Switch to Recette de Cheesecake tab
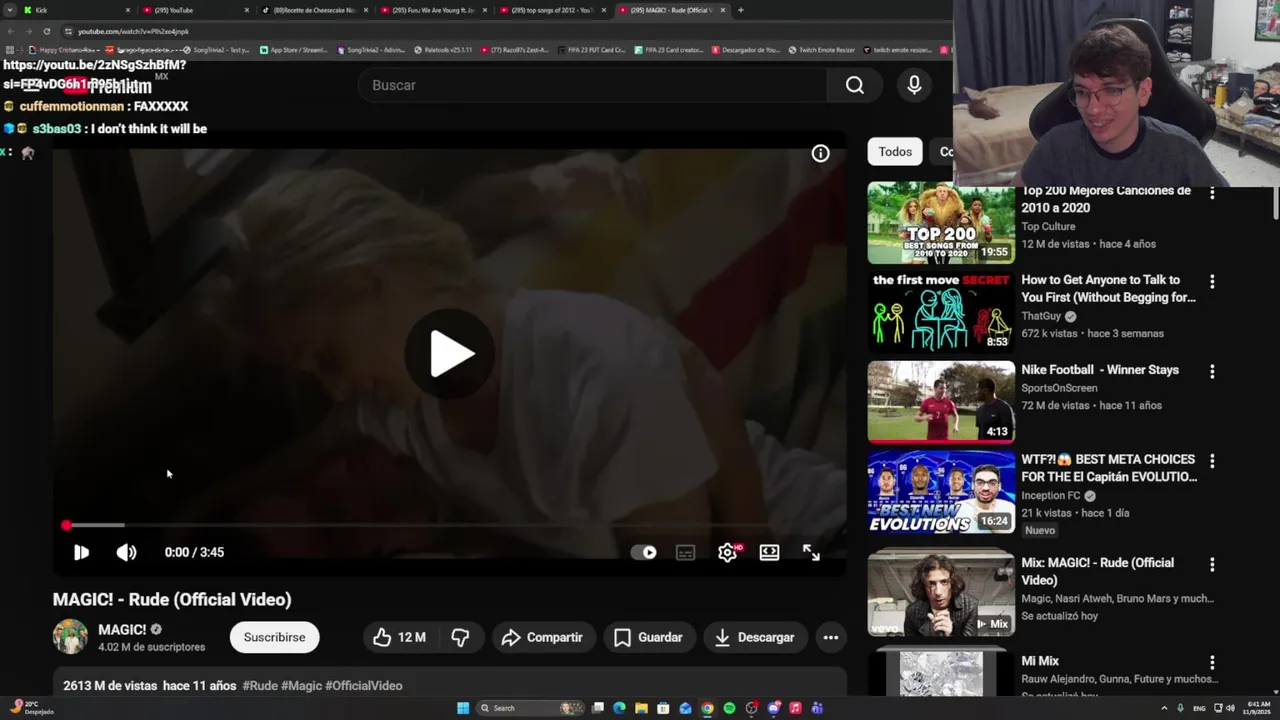1280x720 pixels. click(x=314, y=10)
